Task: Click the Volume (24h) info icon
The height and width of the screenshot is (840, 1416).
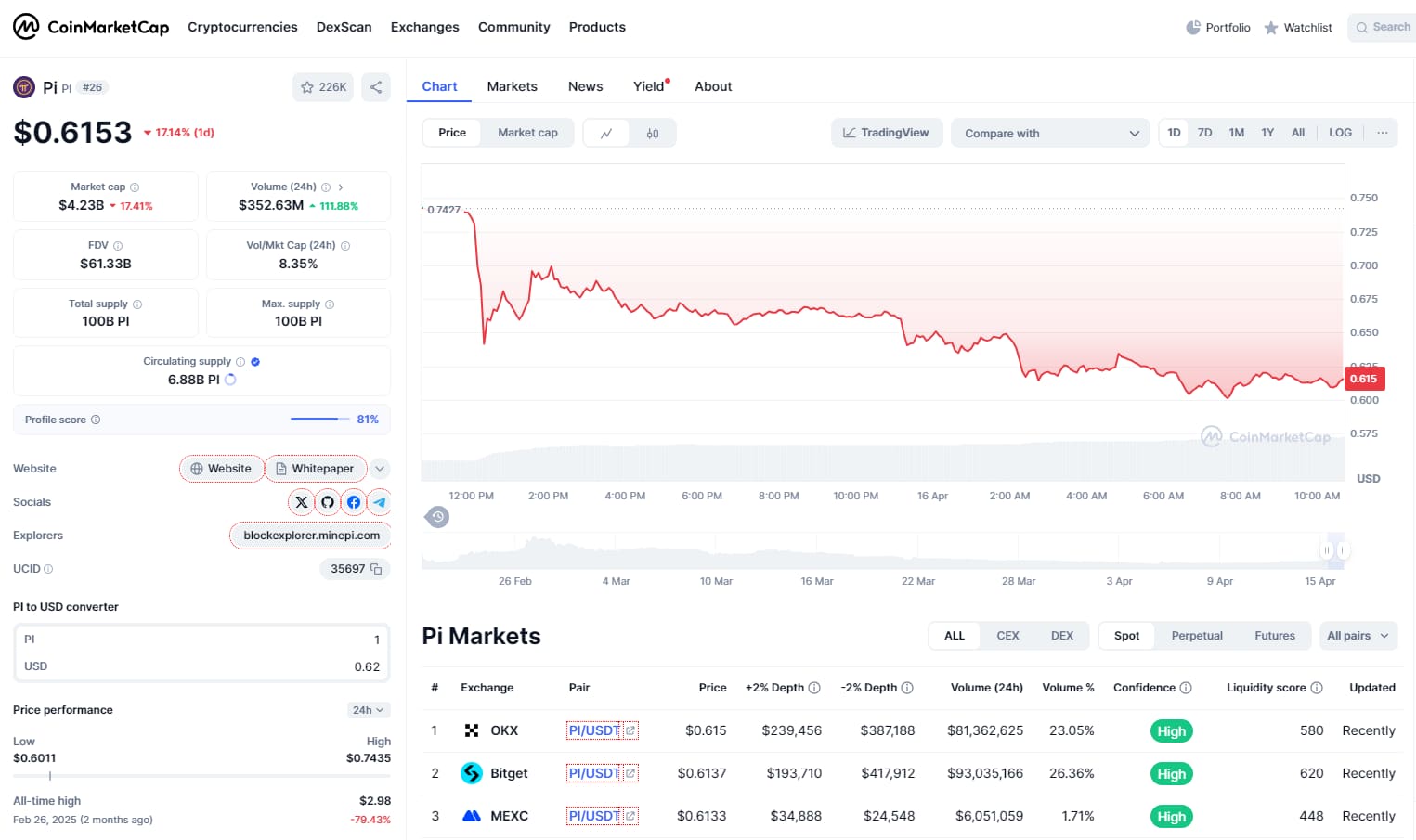Action: [x=326, y=187]
